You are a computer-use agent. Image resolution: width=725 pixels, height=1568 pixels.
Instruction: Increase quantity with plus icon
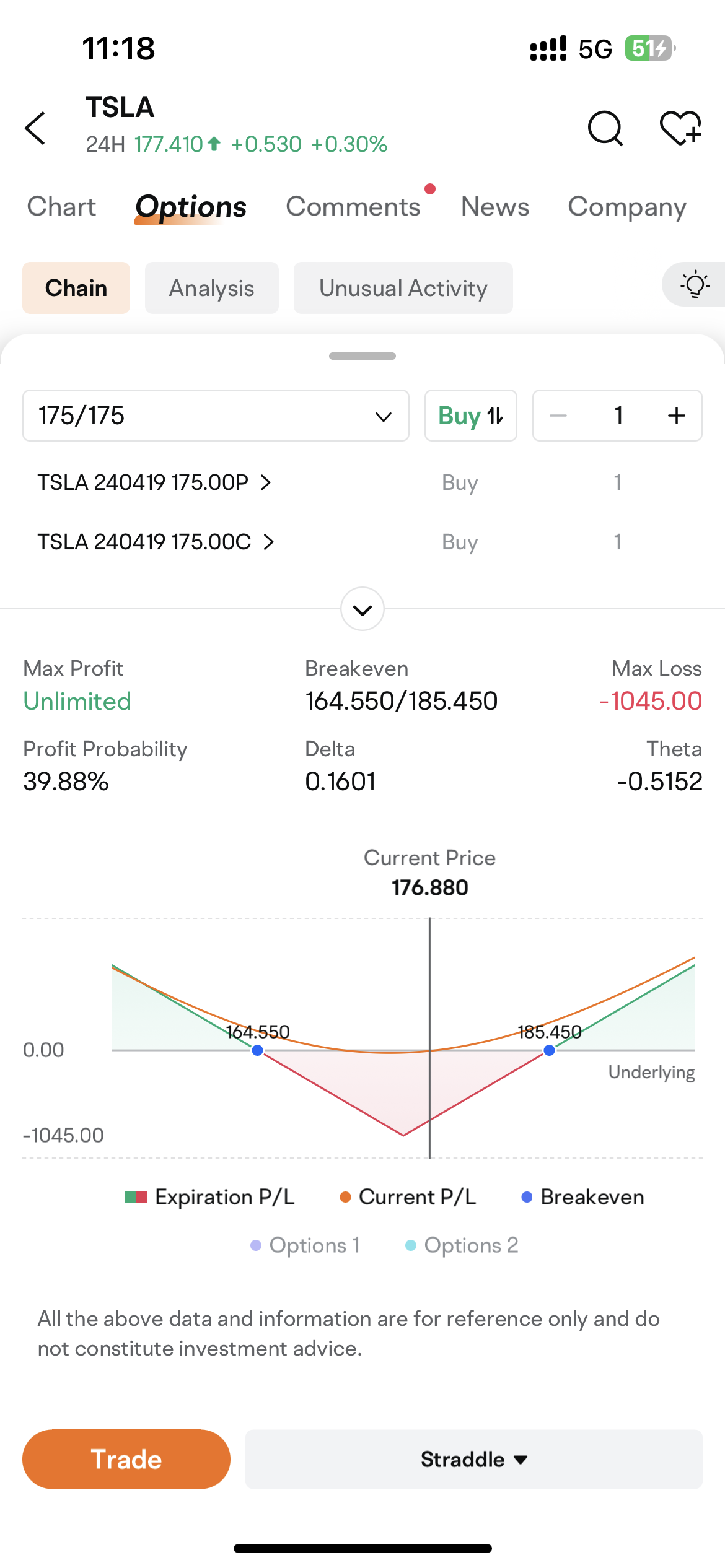[677, 416]
